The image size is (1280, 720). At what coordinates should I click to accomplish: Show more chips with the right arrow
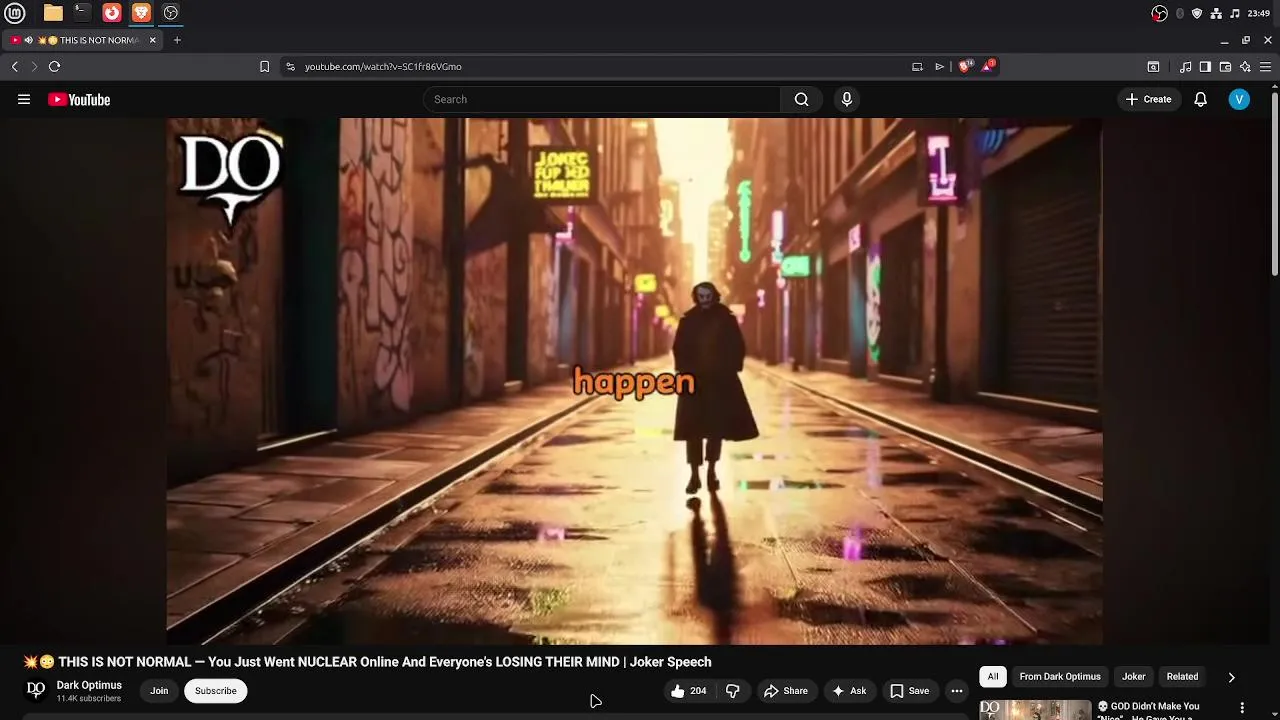[1231, 677]
